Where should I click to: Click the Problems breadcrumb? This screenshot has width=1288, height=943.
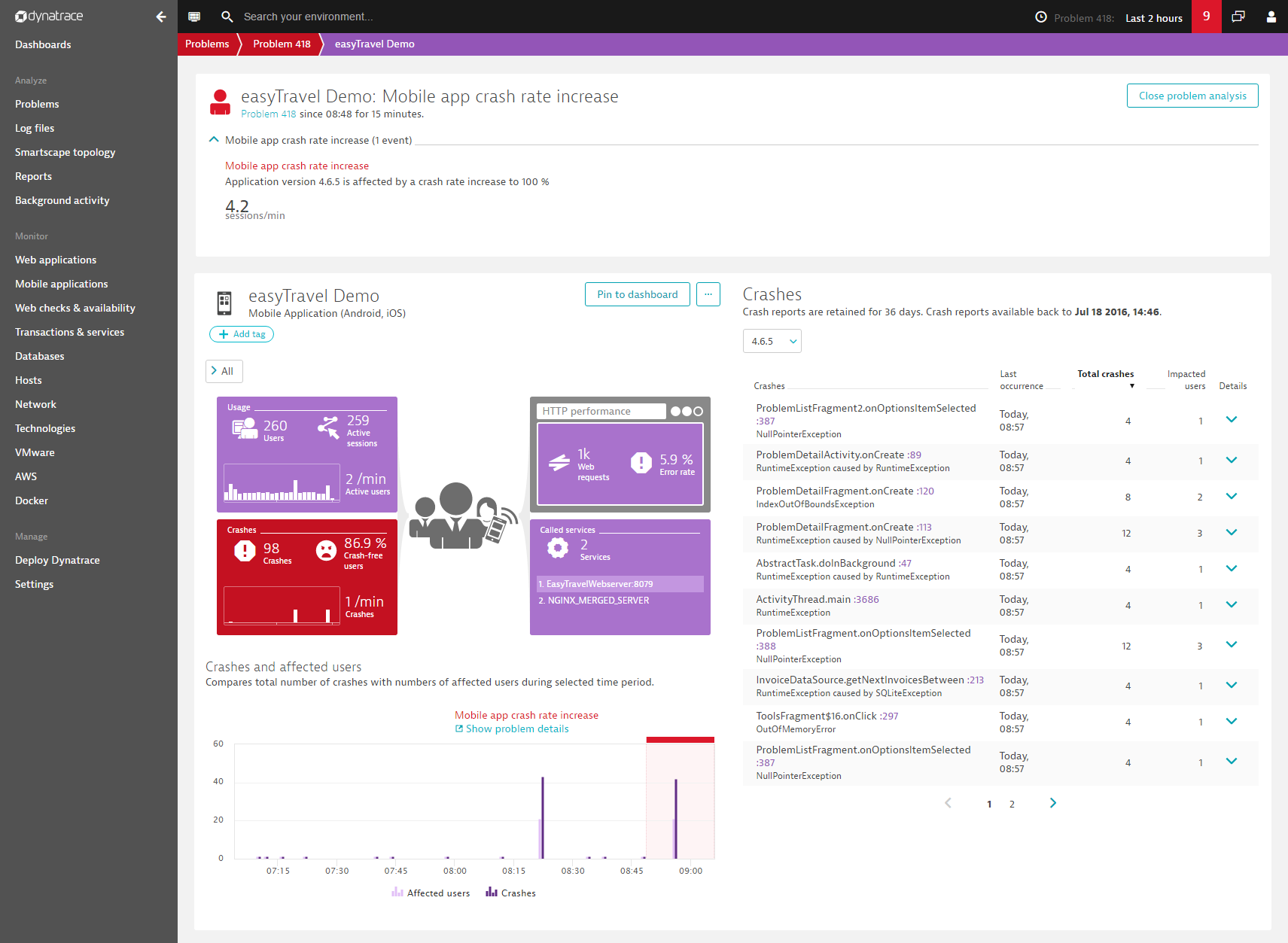207,44
